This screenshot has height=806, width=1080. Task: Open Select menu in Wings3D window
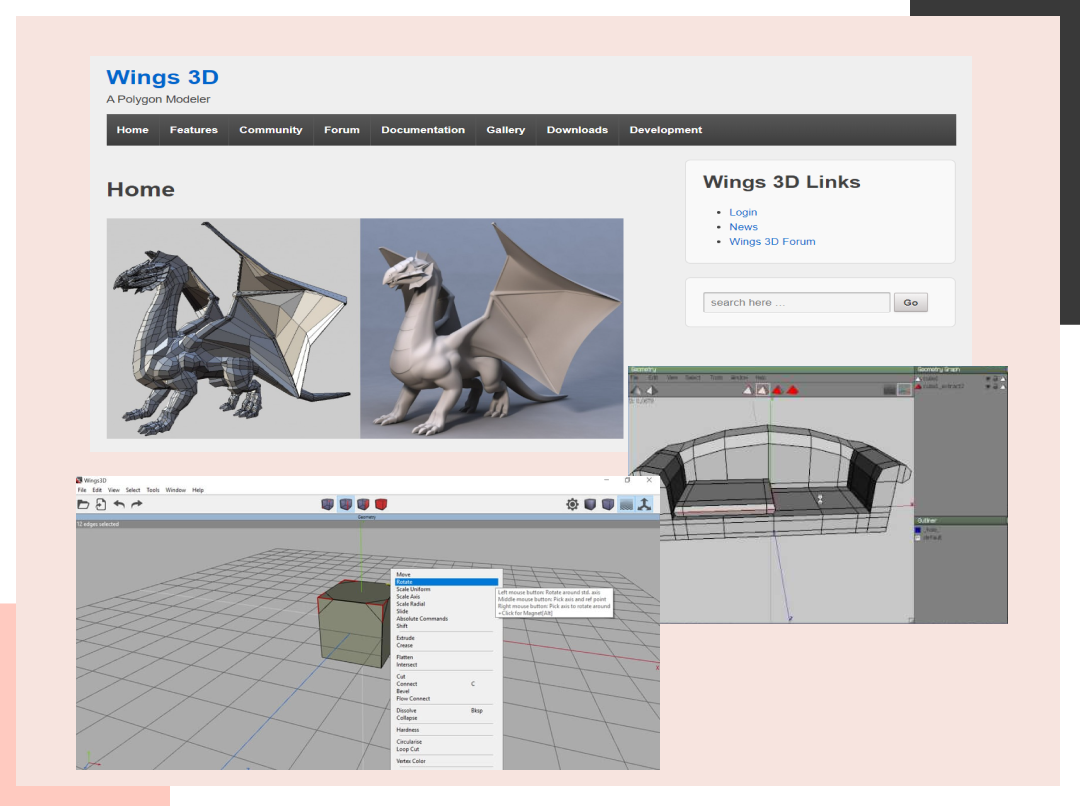pyautogui.click(x=133, y=490)
